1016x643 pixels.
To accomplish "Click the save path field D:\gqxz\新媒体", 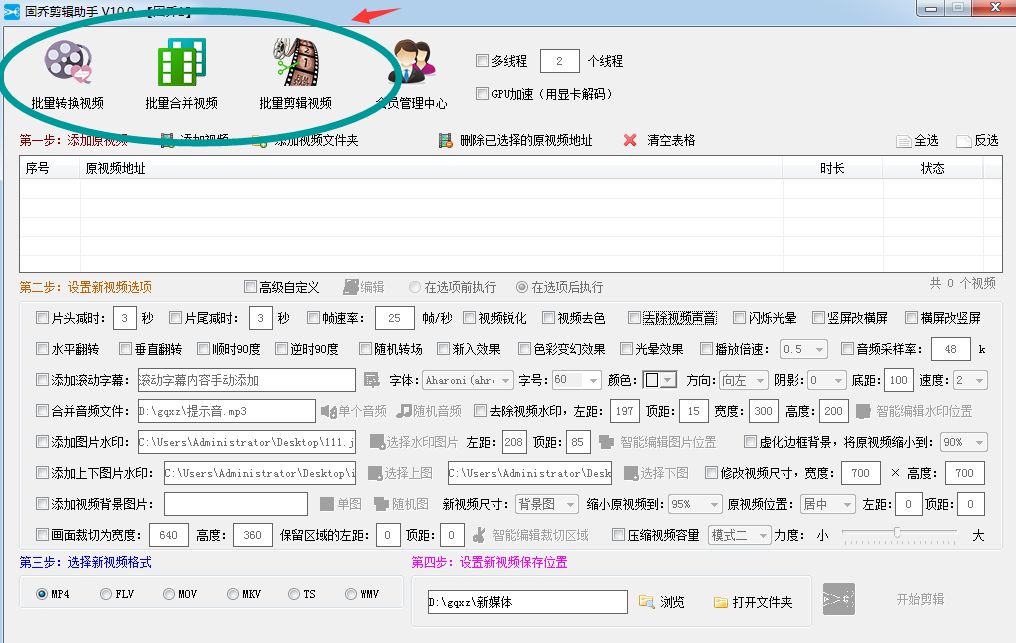I will [x=527, y=602].
